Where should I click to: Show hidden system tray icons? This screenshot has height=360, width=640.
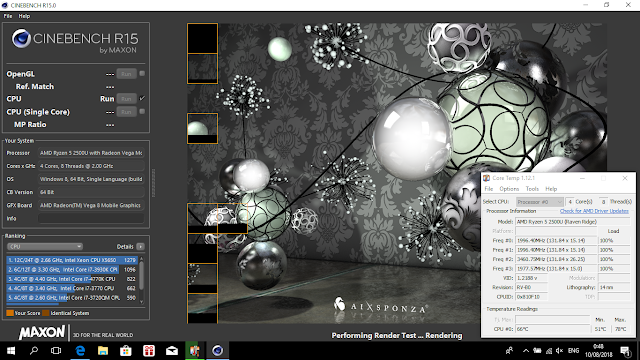click(526, 351)
